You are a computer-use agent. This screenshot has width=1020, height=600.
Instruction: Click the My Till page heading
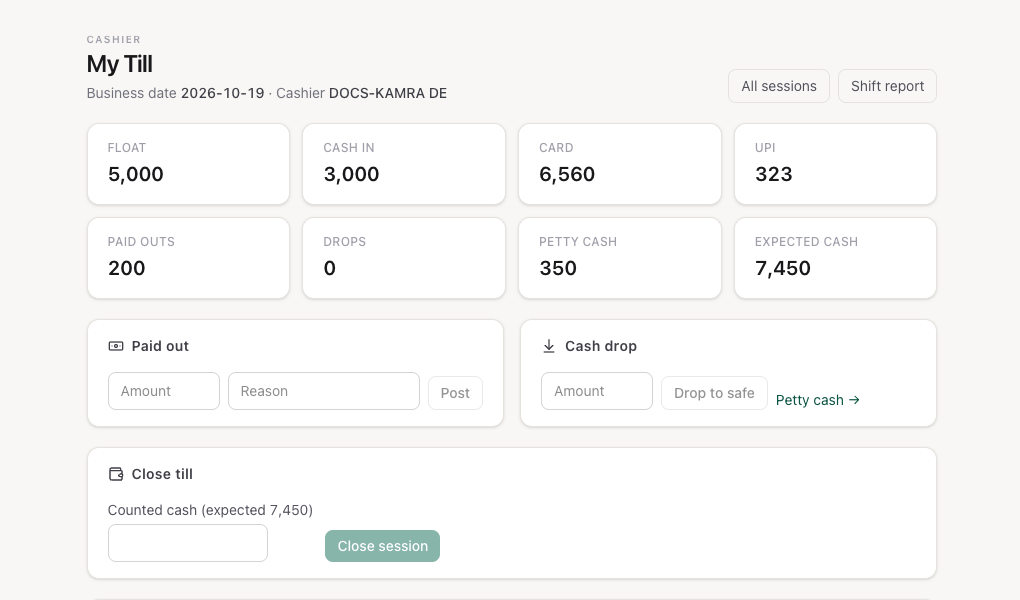120,64
